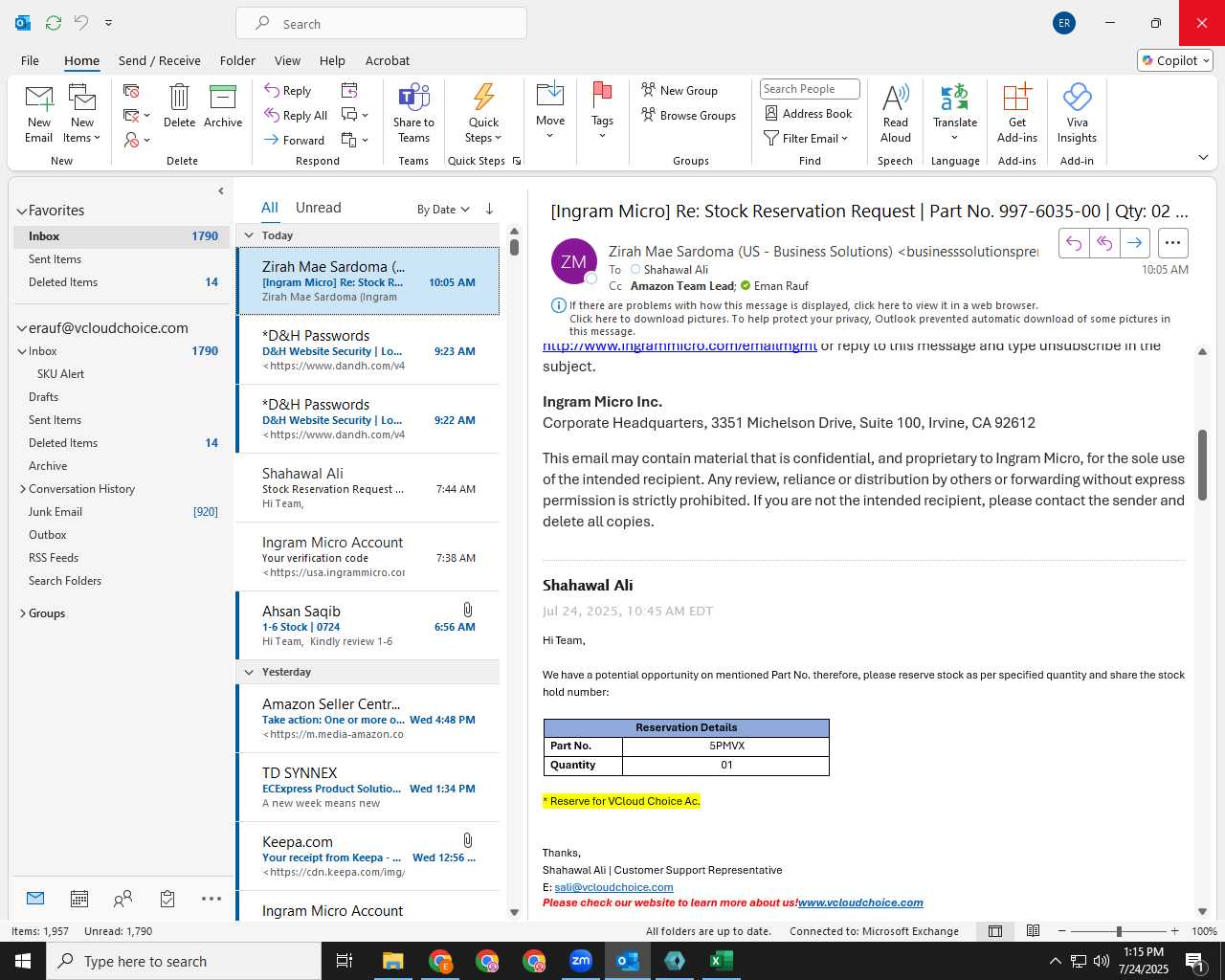
Task: Click the Search People field
Action: tap(810, 89)
